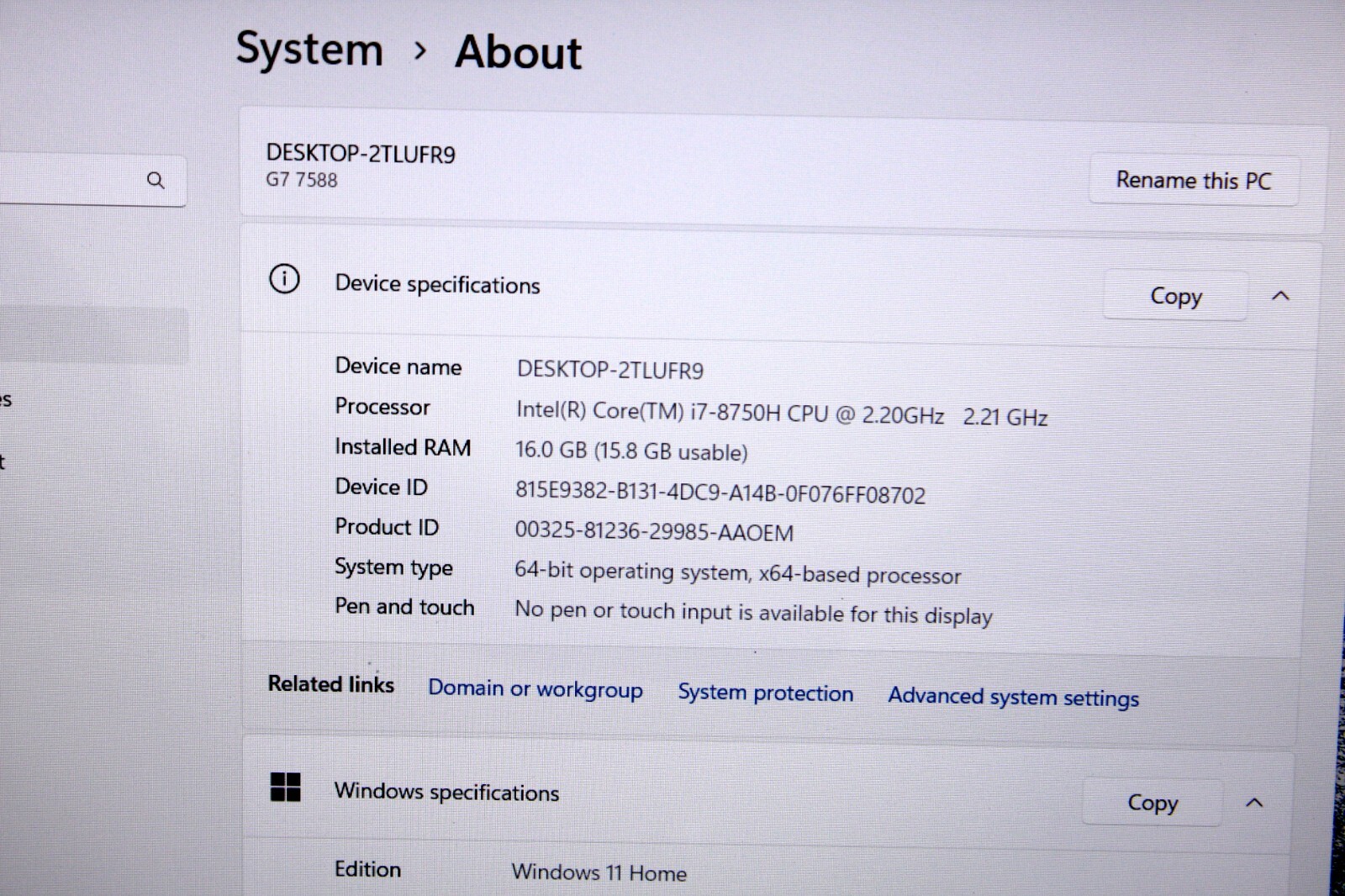Click the Installed RAM label

point(403,447)
